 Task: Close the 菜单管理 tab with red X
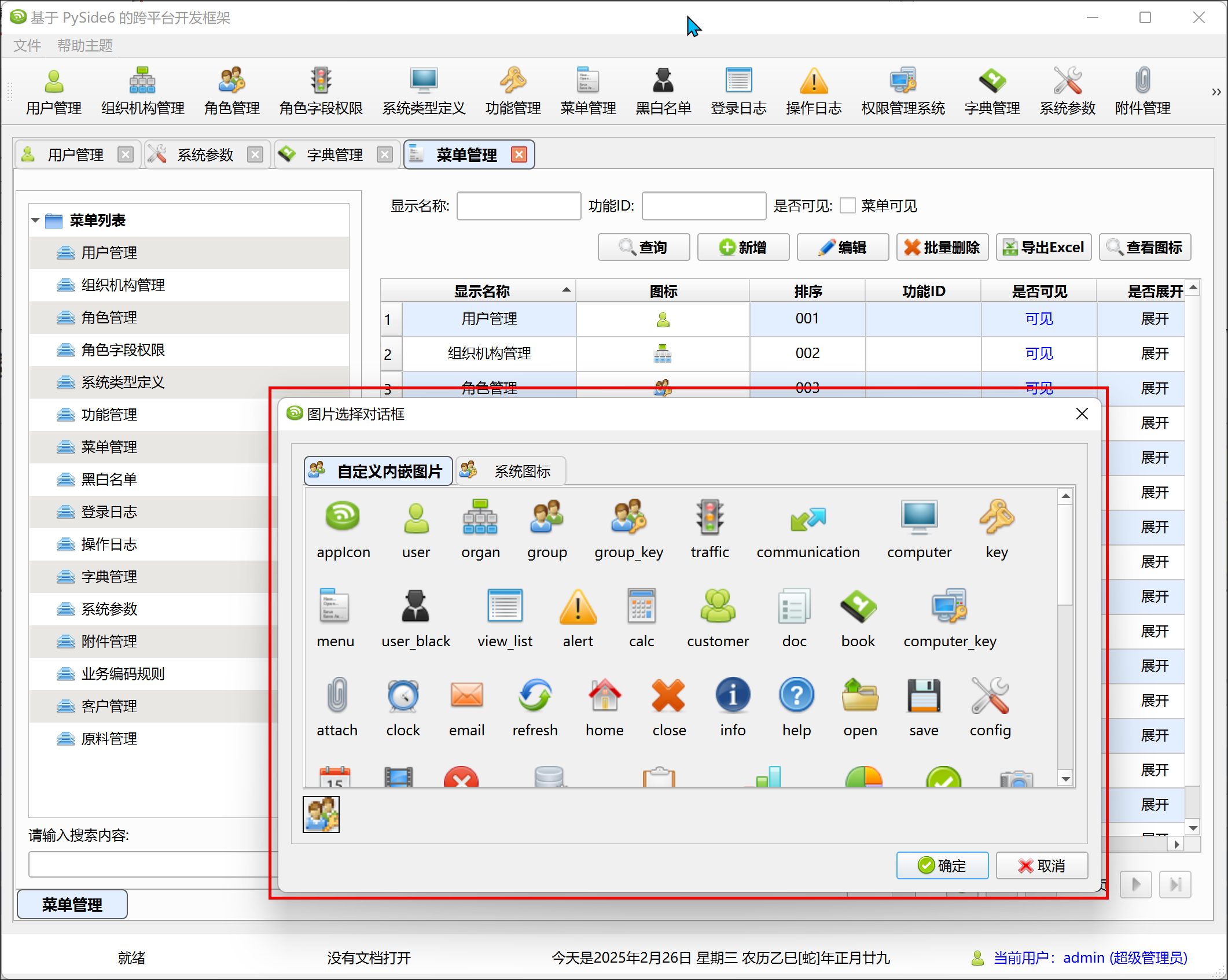click(x=519, y=155)
